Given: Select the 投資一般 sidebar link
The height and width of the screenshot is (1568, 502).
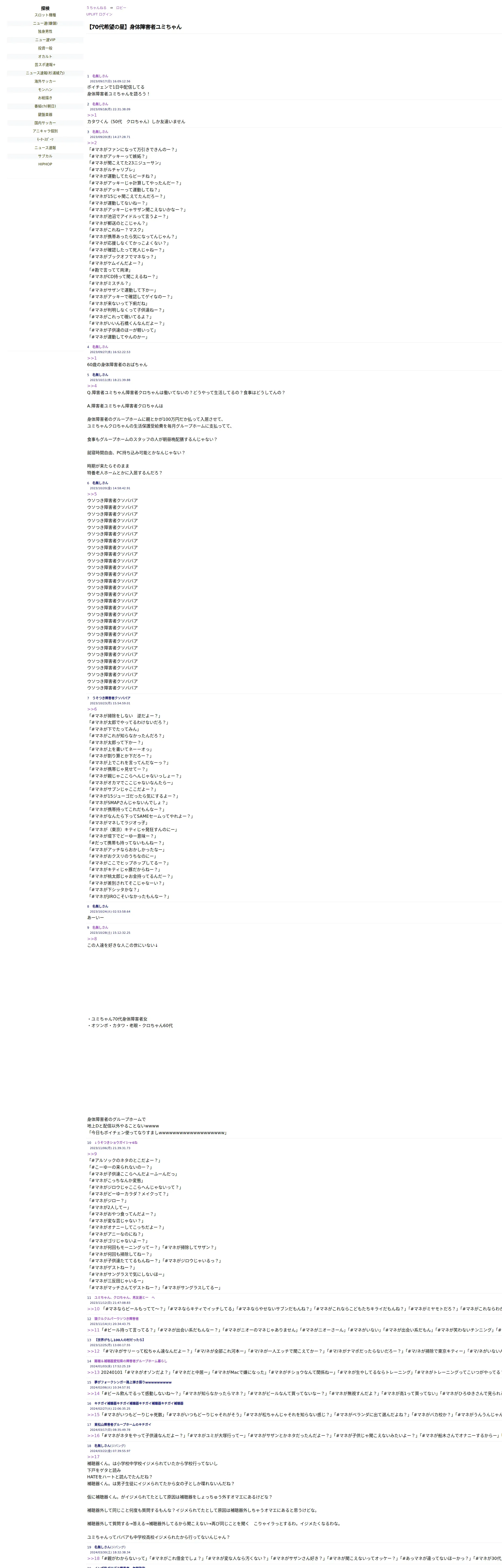Looking at the screenshot, I should [x=45, y=48].
